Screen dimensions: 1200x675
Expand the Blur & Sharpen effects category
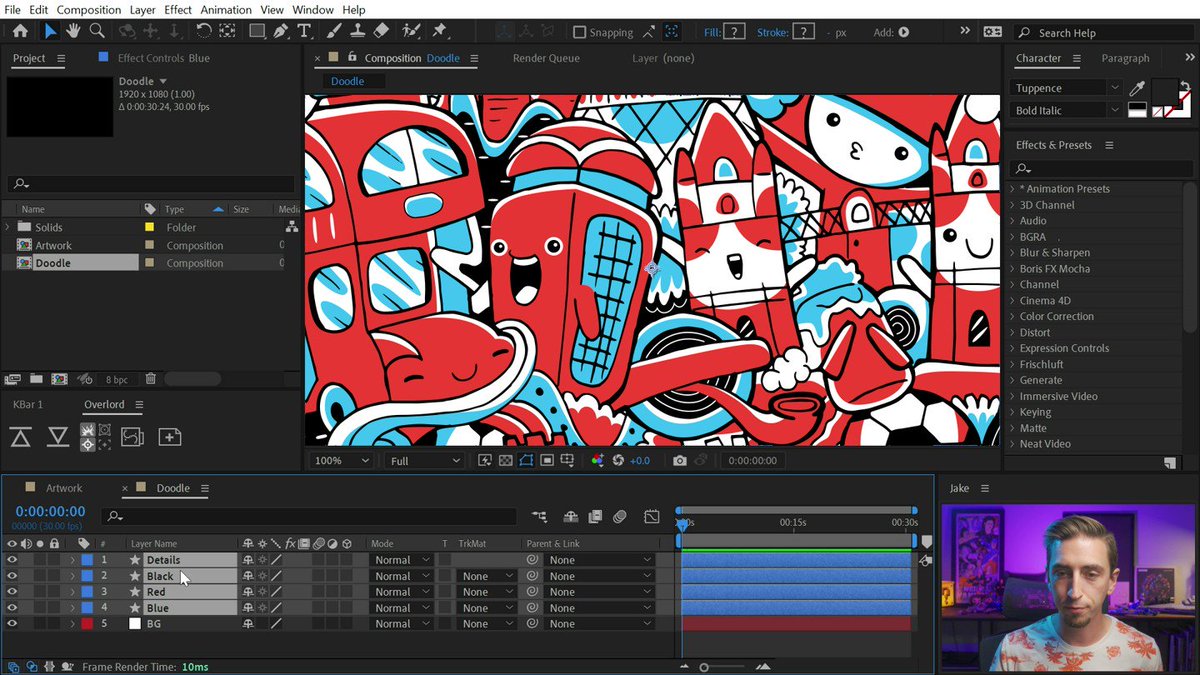click(x=1012, y=253)
